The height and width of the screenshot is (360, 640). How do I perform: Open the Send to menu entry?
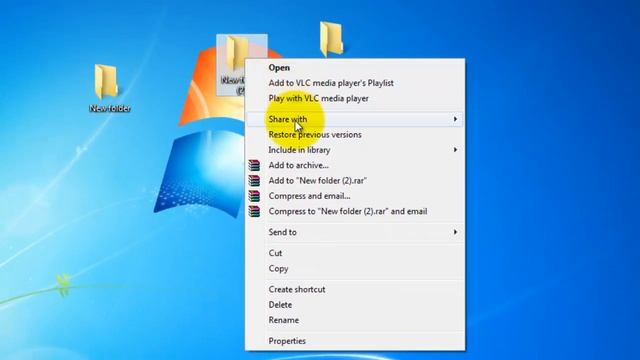tap(355, 232)
